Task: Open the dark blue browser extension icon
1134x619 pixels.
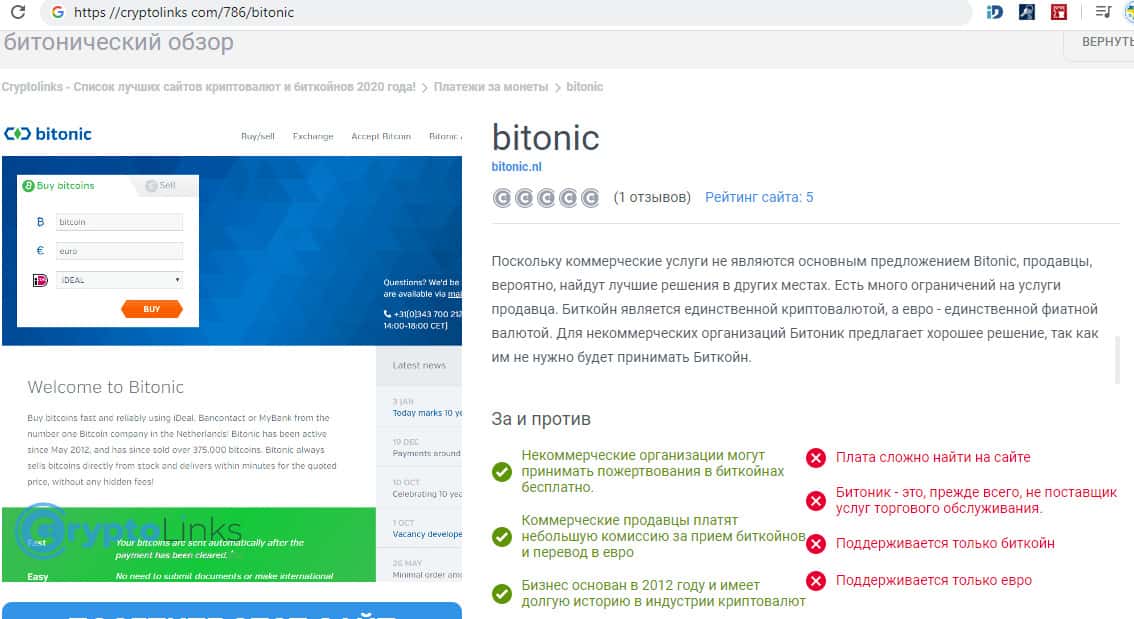Action: [1026, 12]
